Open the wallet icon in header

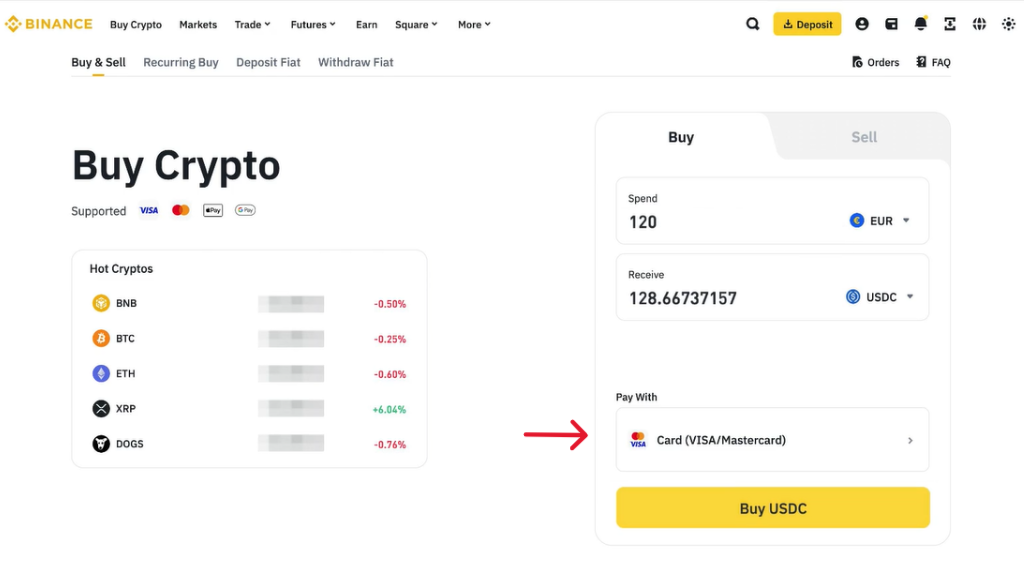point(891,24)
